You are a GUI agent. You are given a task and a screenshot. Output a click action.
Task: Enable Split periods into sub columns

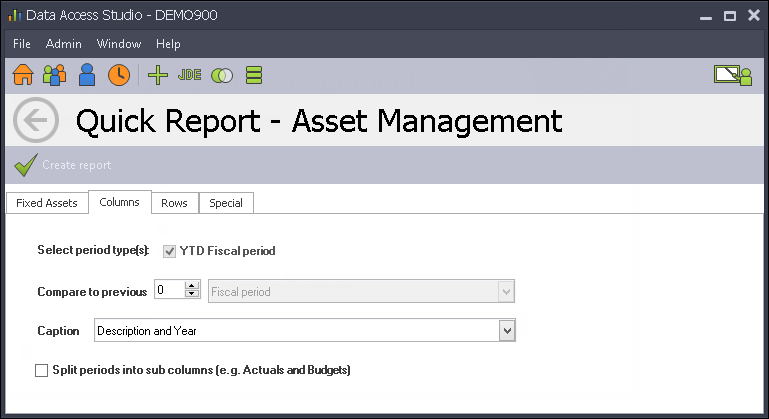[x=42, y=370]
